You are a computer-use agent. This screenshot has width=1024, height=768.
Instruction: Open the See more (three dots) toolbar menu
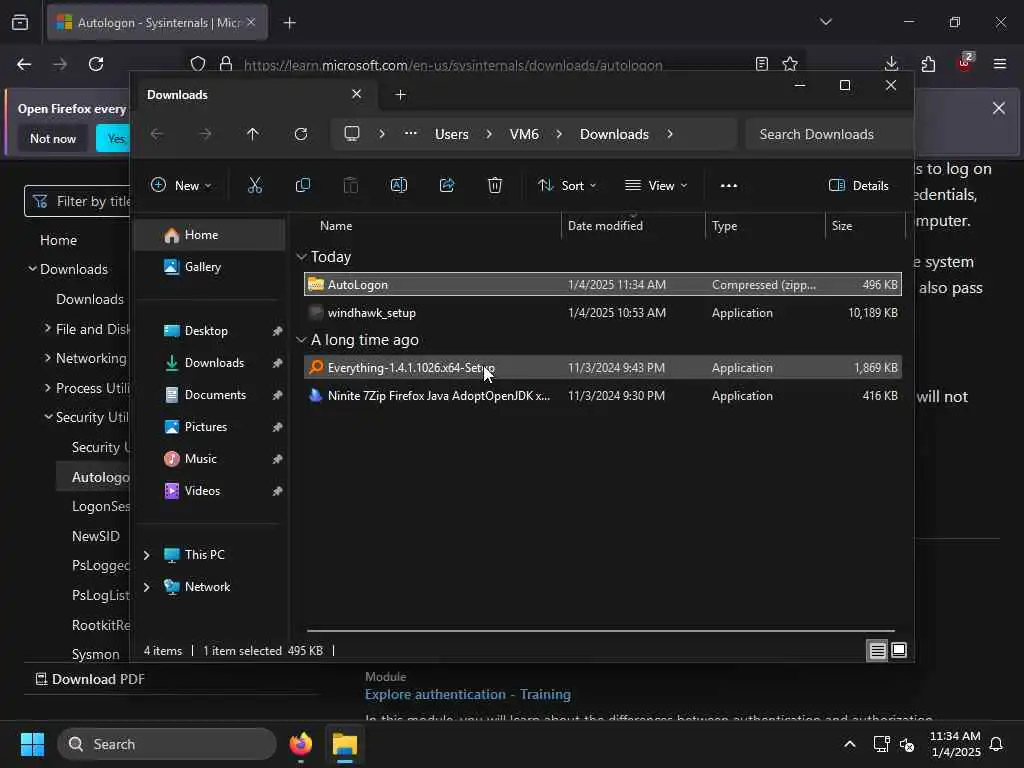pyautogui.click(x=729, y=185)
